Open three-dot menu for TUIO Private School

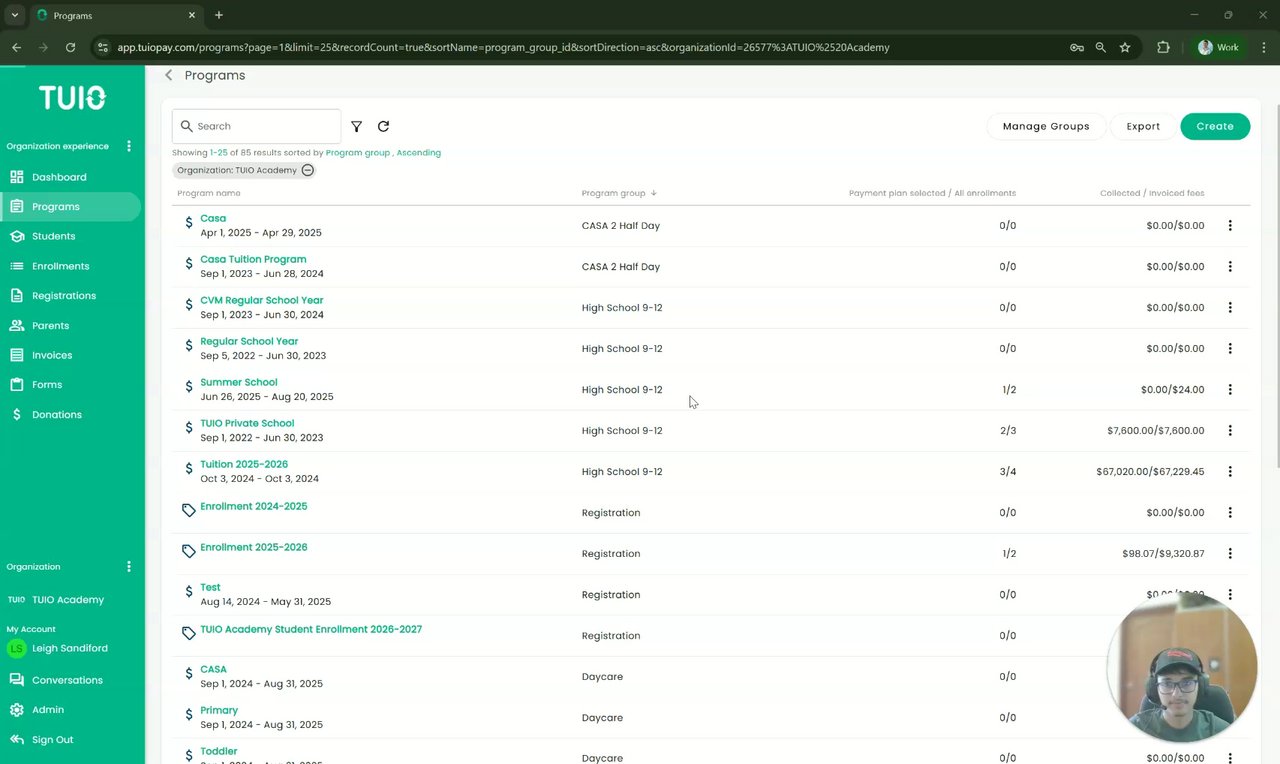(1230, 431)
